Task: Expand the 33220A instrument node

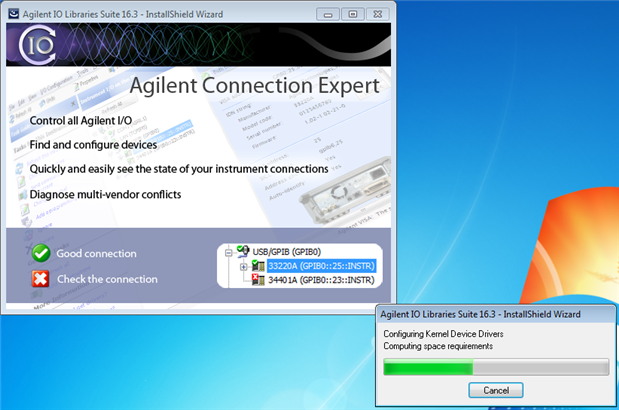Action: 243,267
